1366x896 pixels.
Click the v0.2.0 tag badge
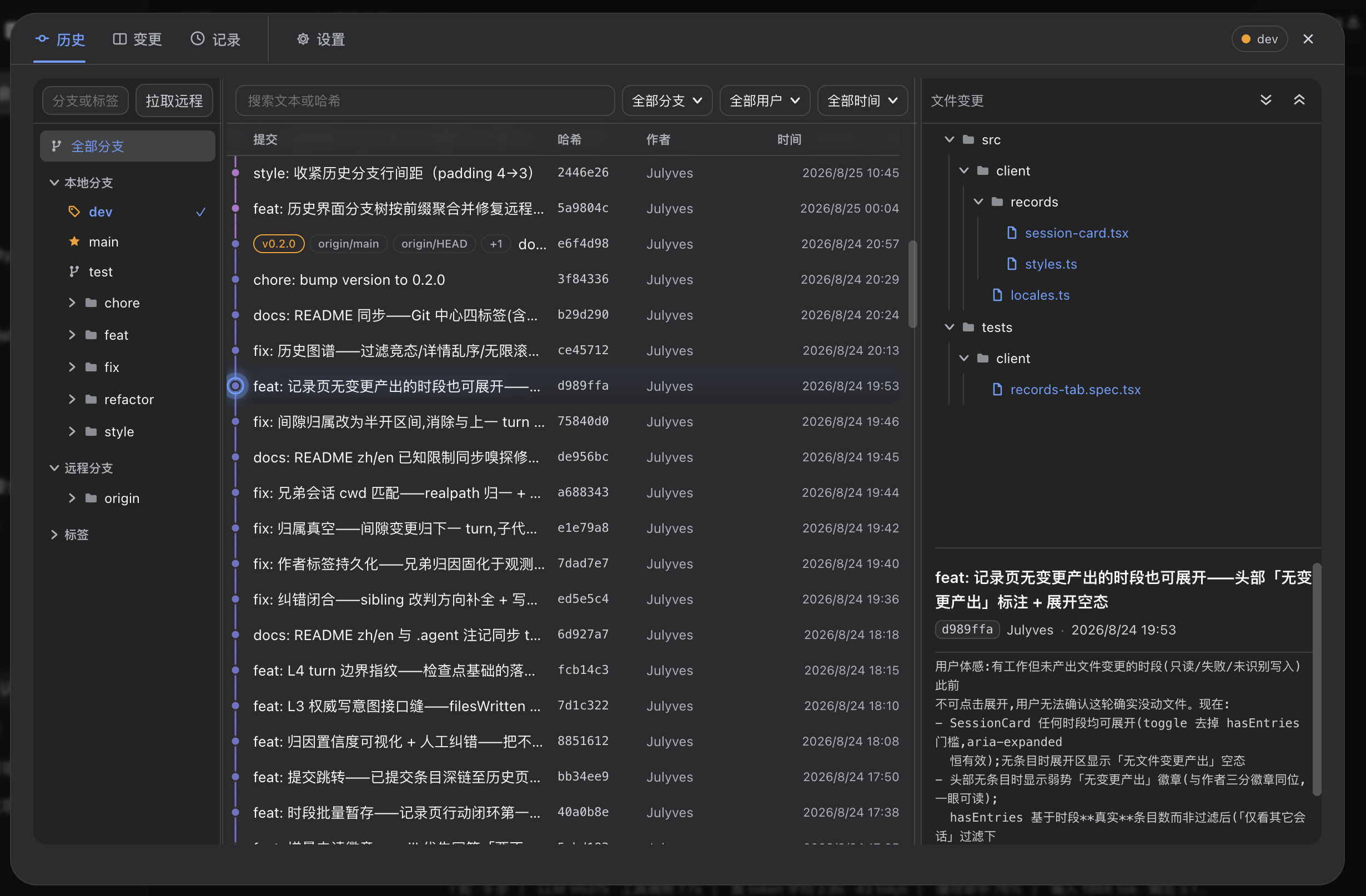tap(278, 244)
